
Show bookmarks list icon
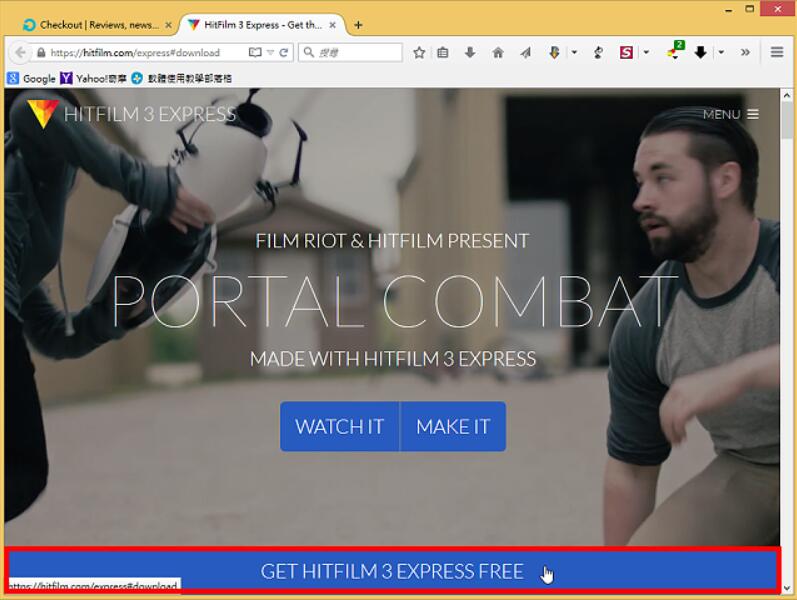click(x=443, y=52)
